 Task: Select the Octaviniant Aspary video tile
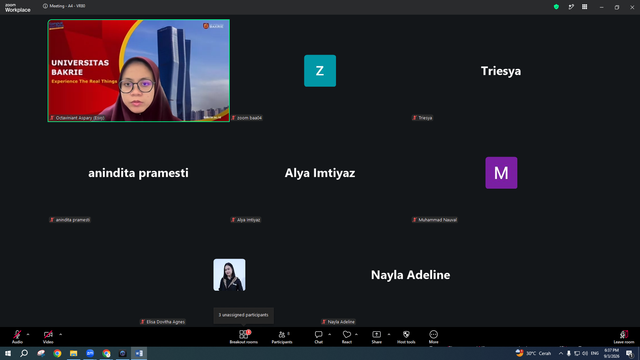[x=138, y=71]
